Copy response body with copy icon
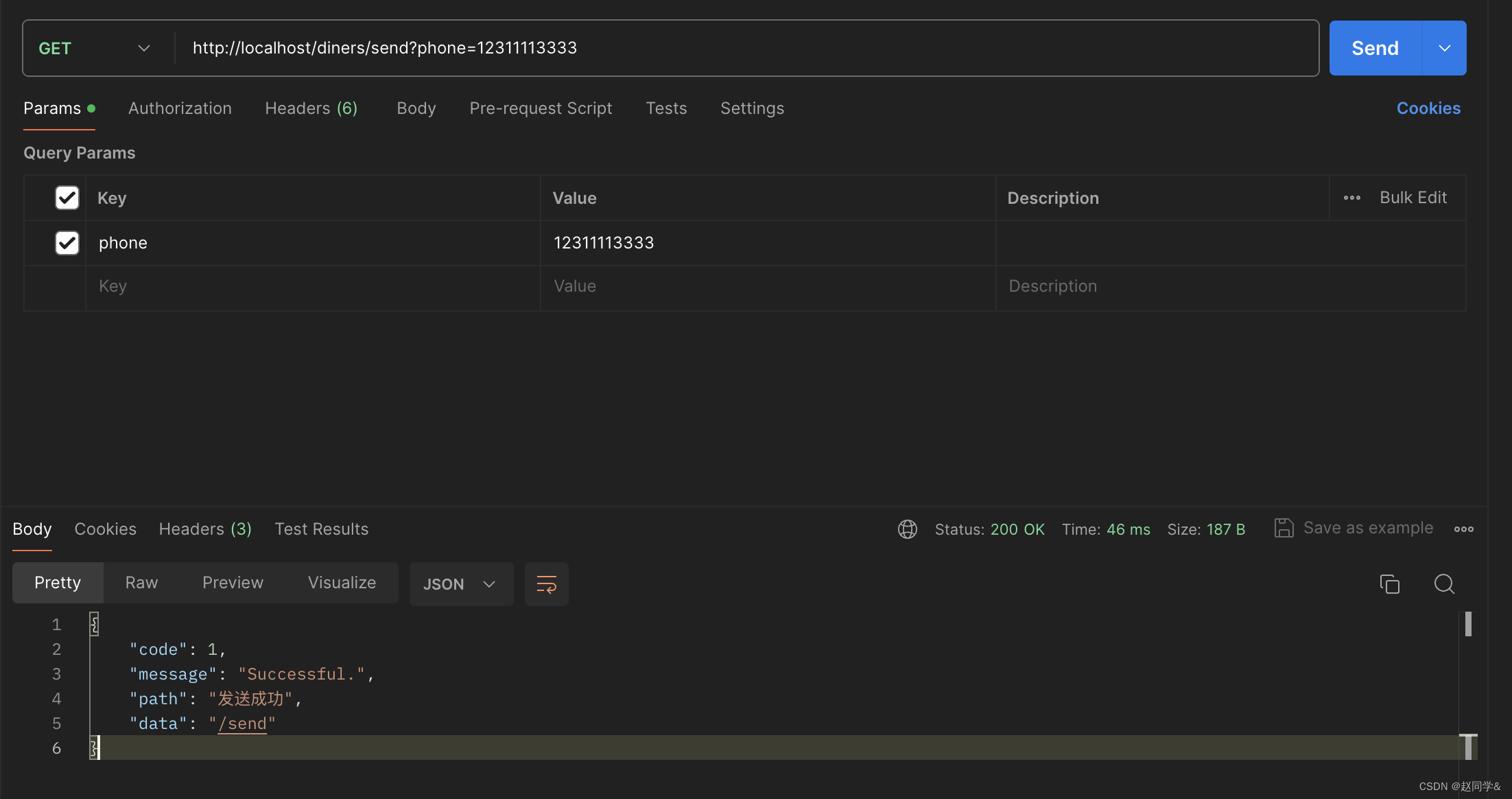 tap(1389, 583)
